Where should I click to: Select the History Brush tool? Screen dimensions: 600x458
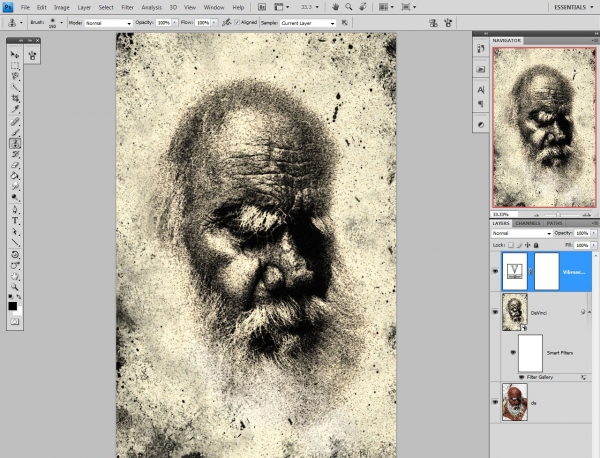click(15, 154)
